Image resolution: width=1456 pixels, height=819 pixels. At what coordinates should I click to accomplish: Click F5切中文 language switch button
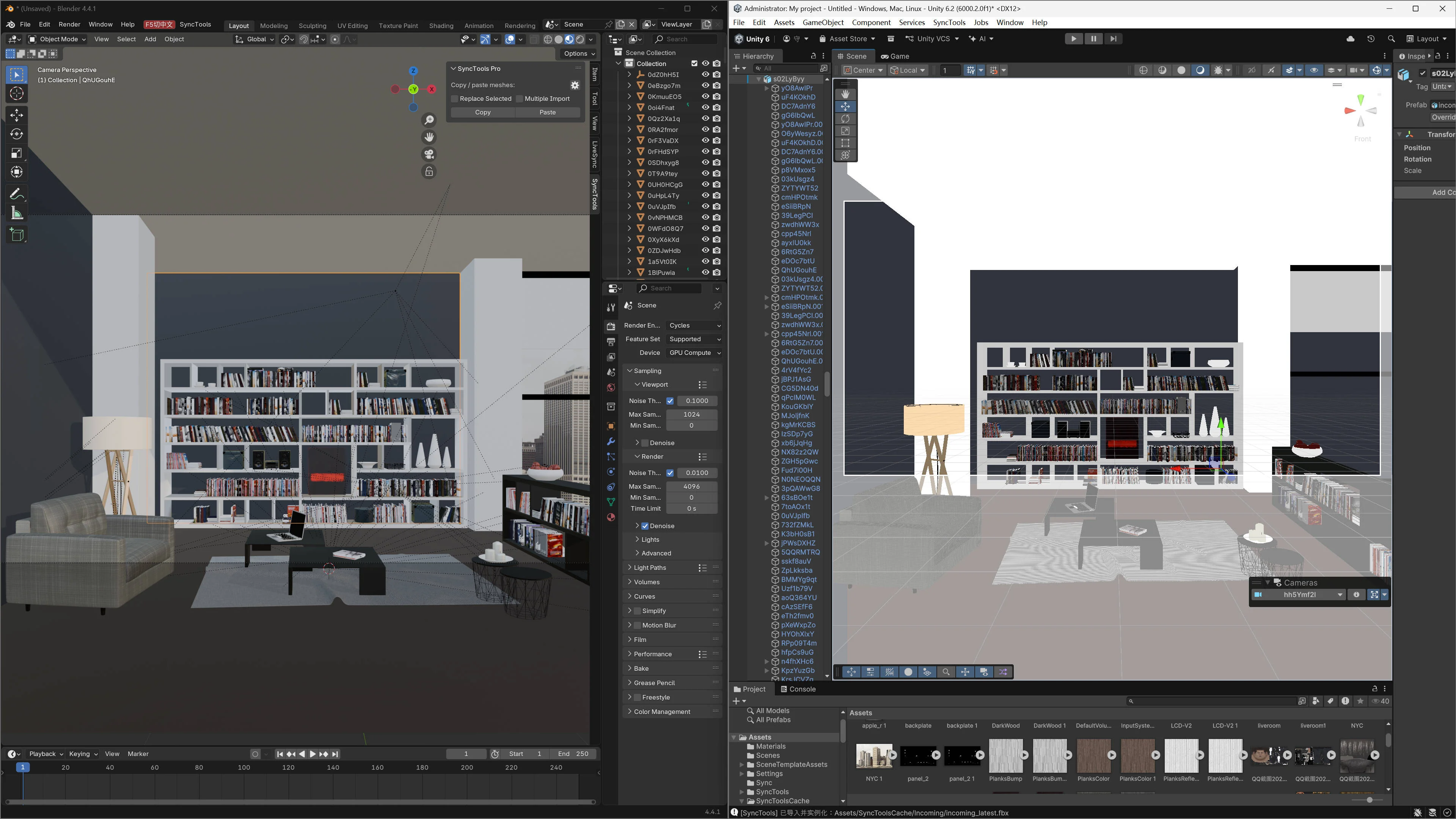click(159, 25)
